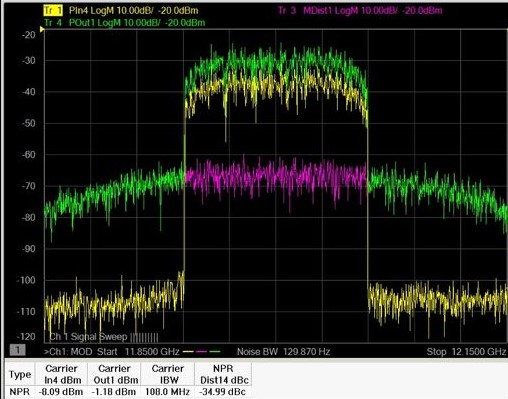Click the -1.18 dBm value cell

114,392
